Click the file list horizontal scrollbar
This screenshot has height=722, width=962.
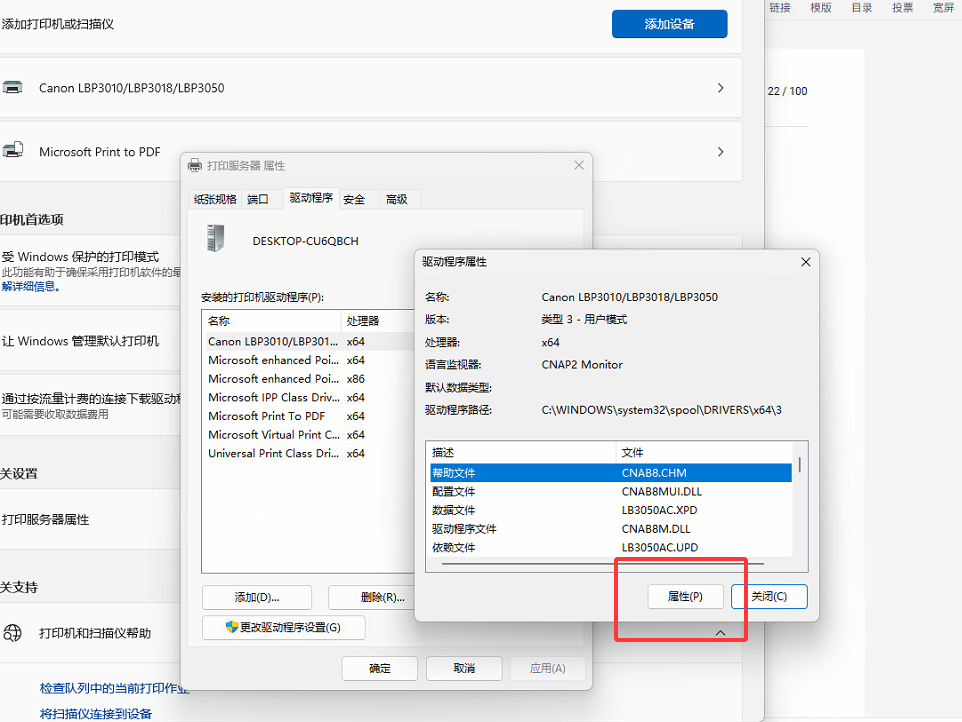[x=603, y=563]
